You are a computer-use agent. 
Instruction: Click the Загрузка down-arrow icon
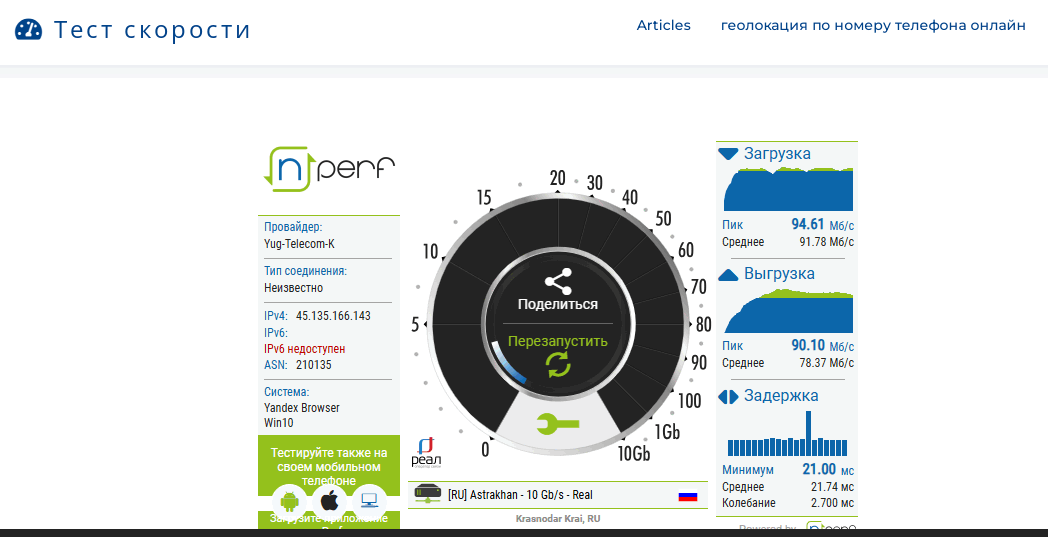(x=728, y=154)
